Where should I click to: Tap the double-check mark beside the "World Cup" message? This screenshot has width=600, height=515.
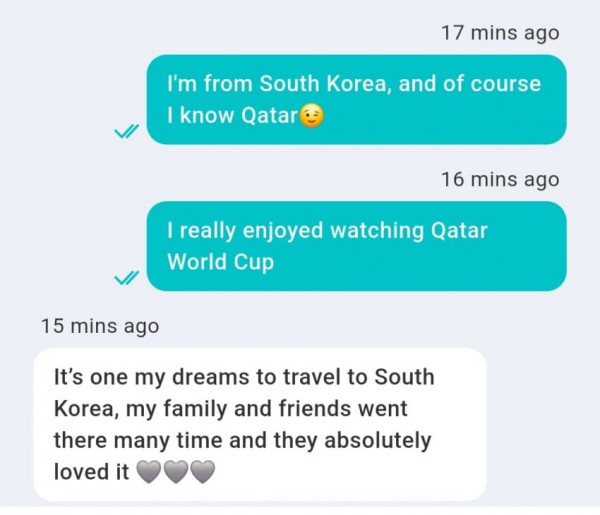[x=125, y=277]
